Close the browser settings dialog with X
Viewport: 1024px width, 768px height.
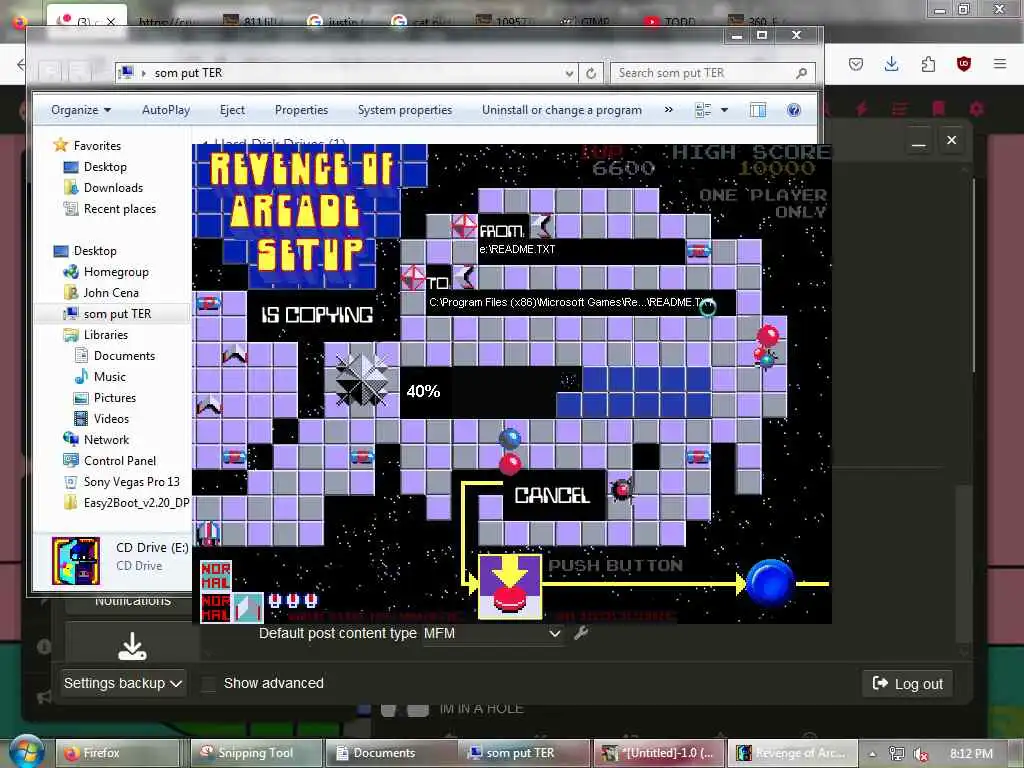point(952,140)
